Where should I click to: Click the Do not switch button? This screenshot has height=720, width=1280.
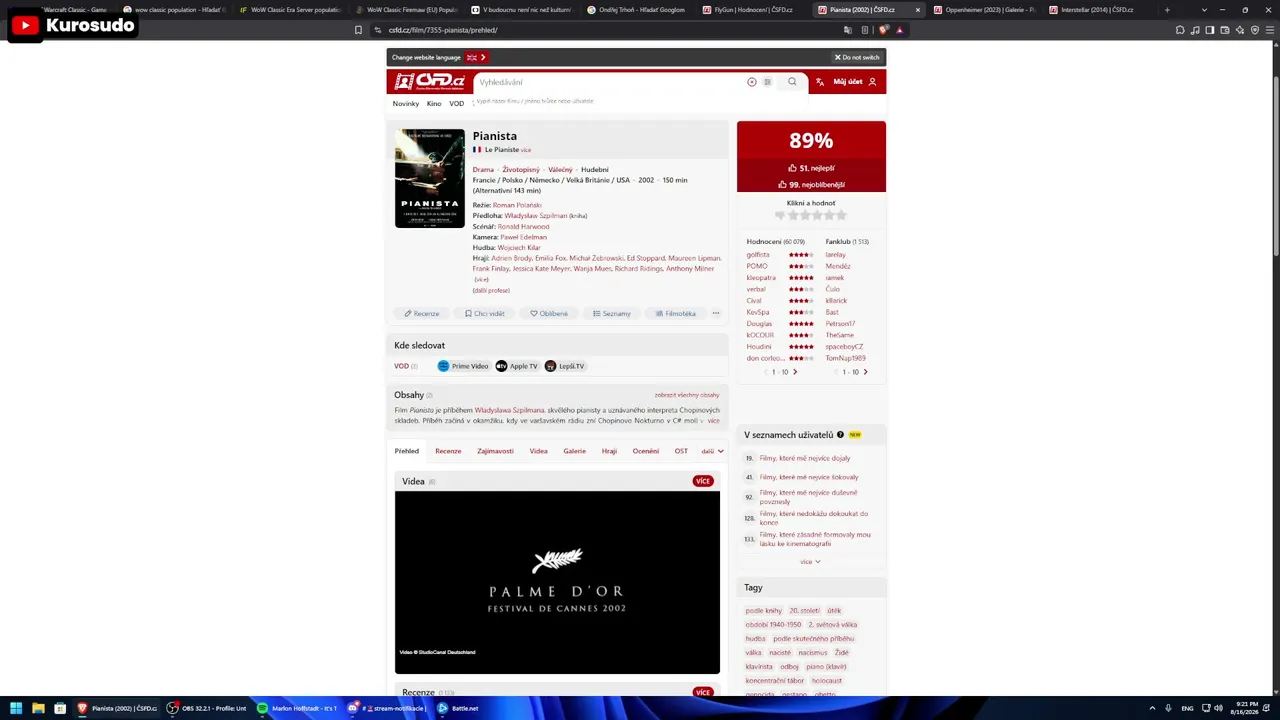click(857, 57)
